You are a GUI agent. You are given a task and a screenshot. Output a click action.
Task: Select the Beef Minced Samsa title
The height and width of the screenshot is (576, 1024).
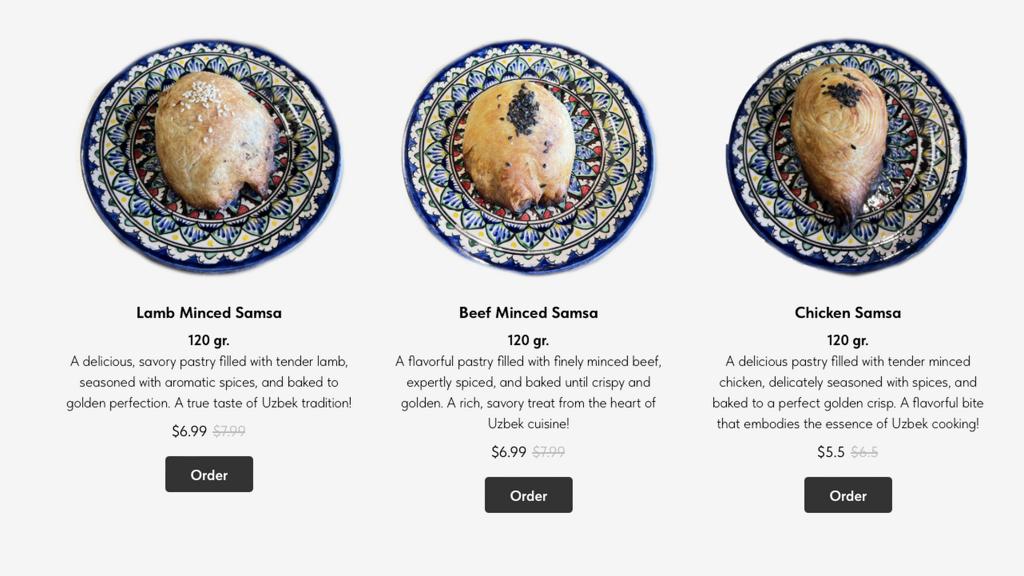pos(528,312)
